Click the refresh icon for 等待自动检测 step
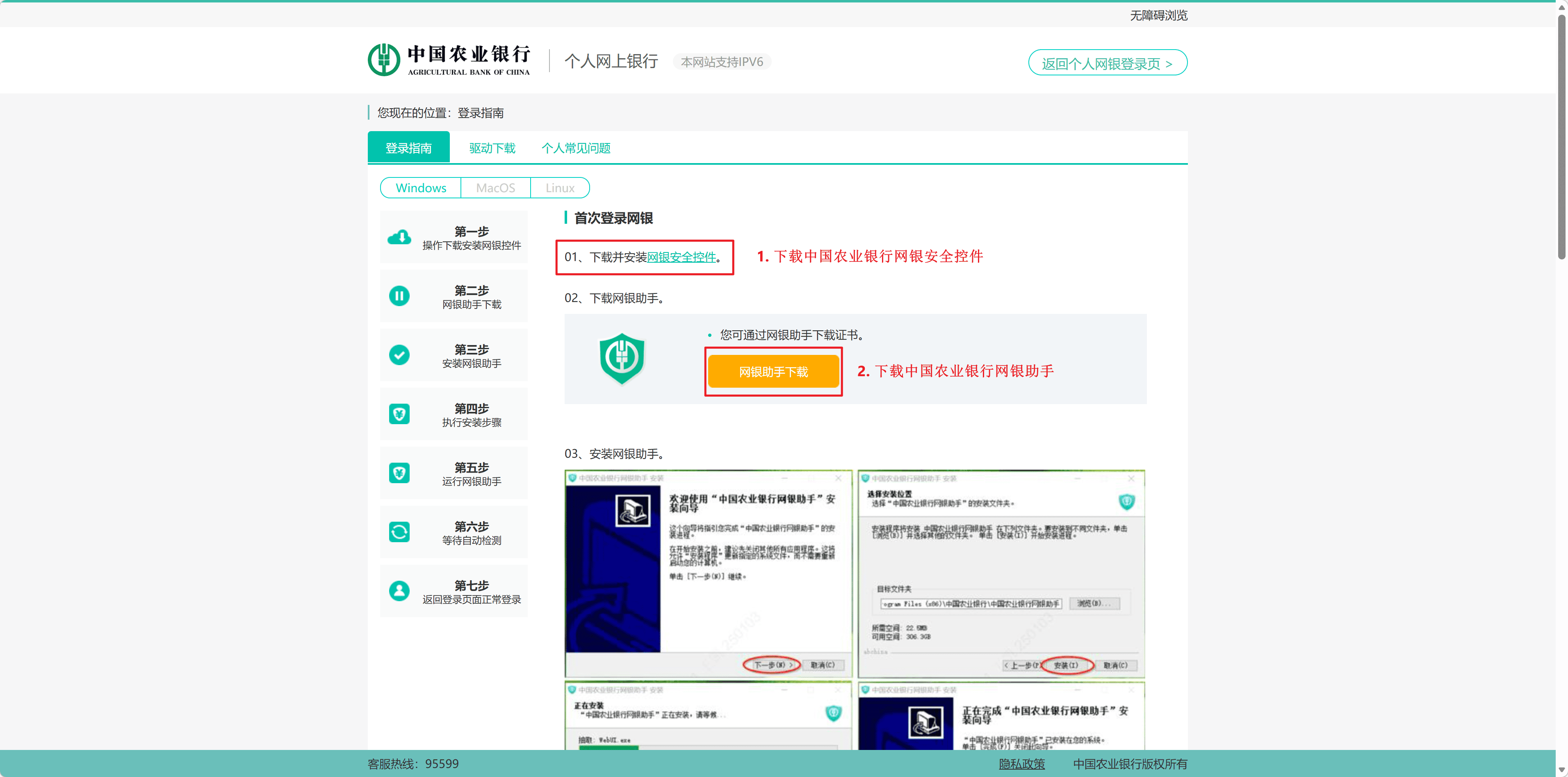The width and height of the screenshot is (1568, 777). 399,531
